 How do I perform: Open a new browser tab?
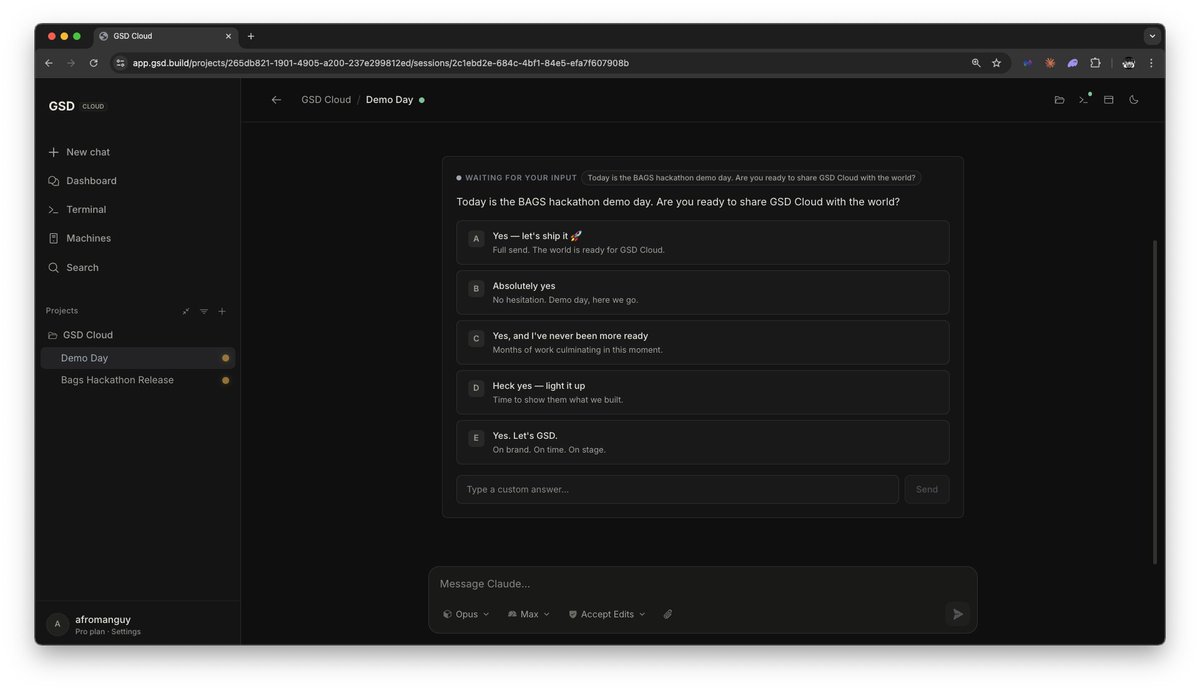pyautogui.click(x=251, y=36)
